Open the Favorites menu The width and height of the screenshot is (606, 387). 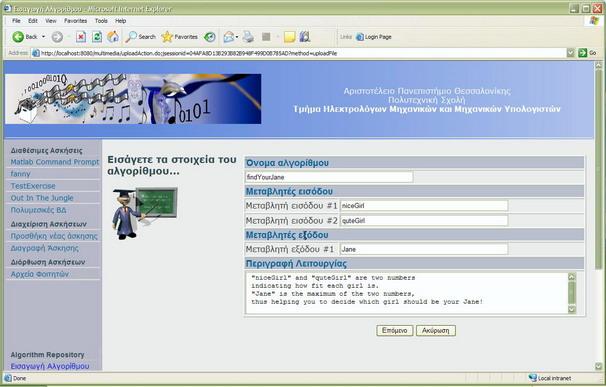click(75, 21)
